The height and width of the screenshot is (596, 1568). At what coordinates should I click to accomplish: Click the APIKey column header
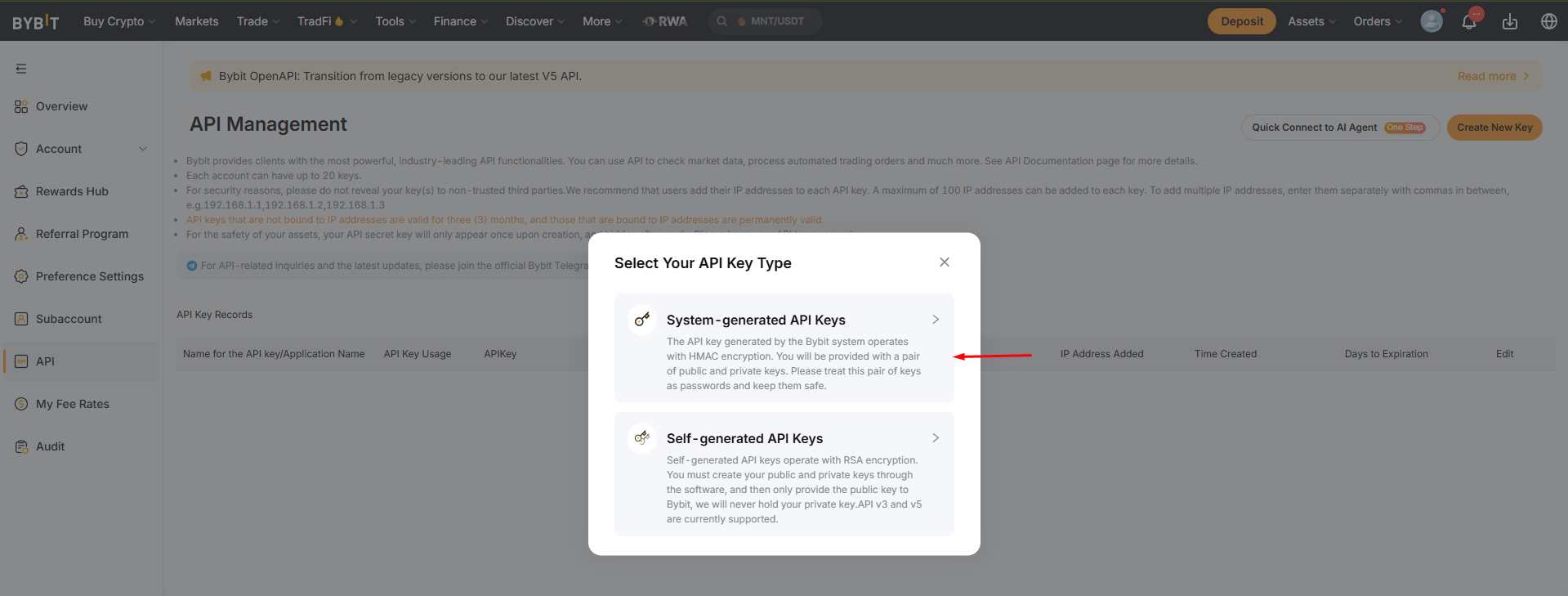coord(500,354)
